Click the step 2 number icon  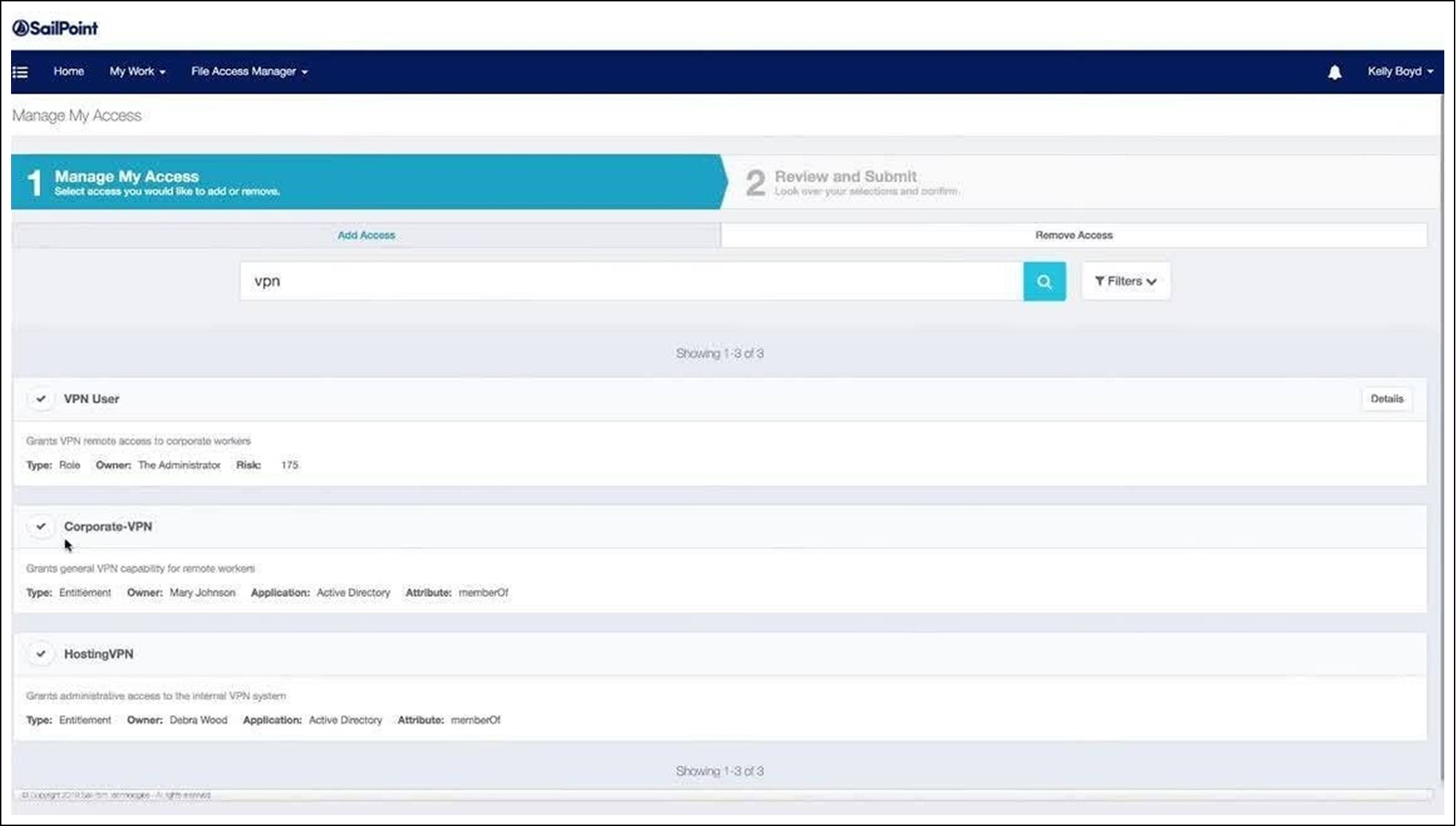pyautogui.click(x=755, y=183)
